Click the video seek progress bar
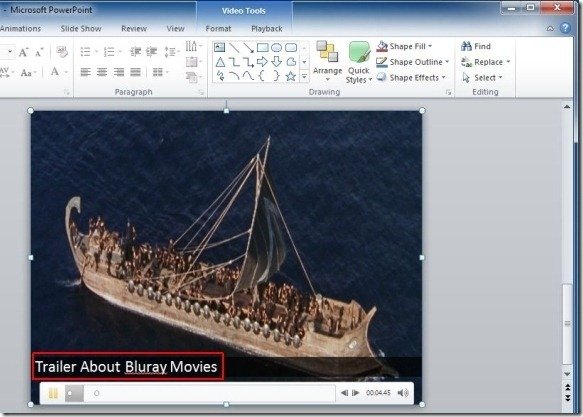Viewport: 583px width, 417px height. tap(210, 393)
